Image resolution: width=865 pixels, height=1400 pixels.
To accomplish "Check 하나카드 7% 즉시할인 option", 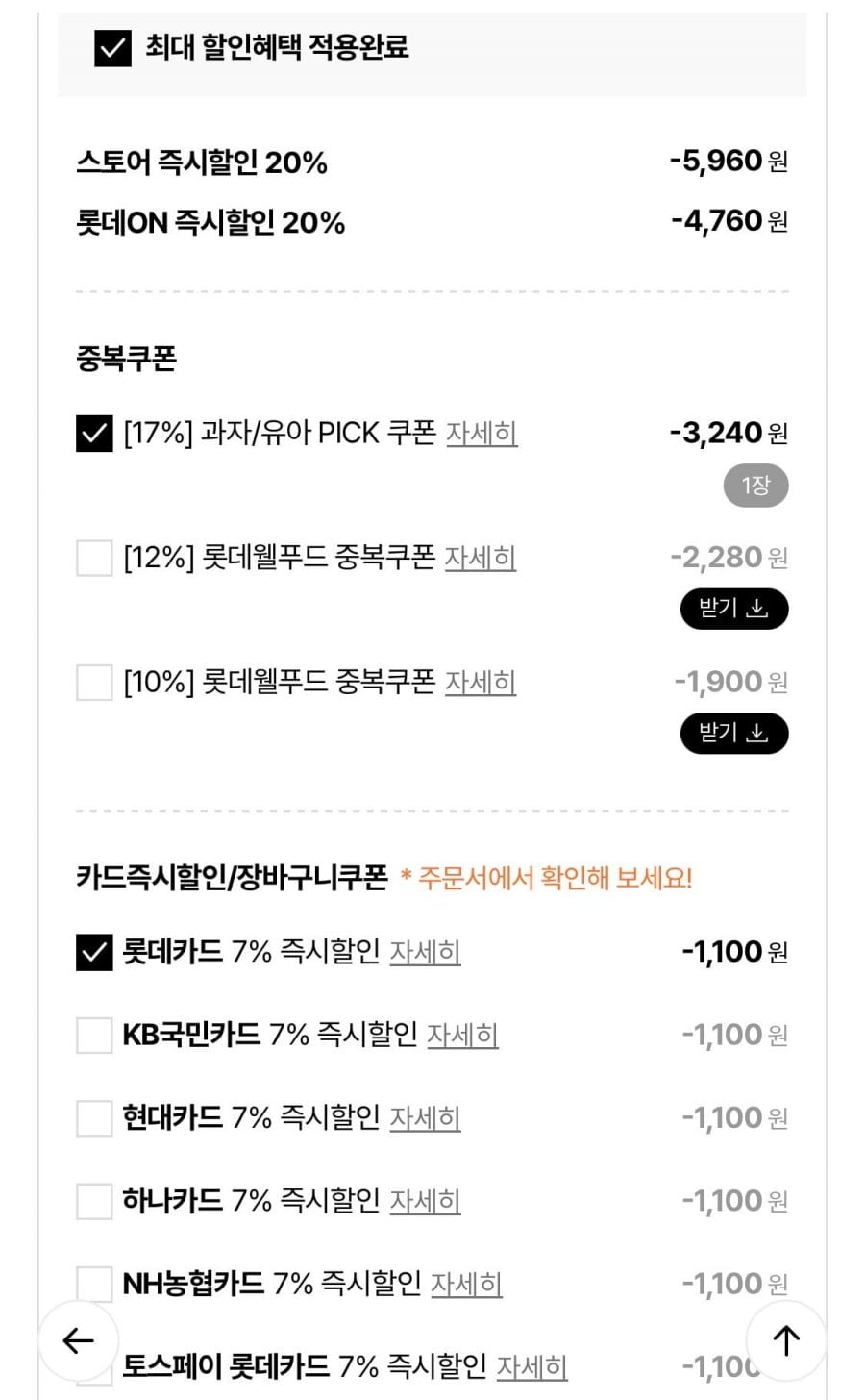I will pos(94,1201).
